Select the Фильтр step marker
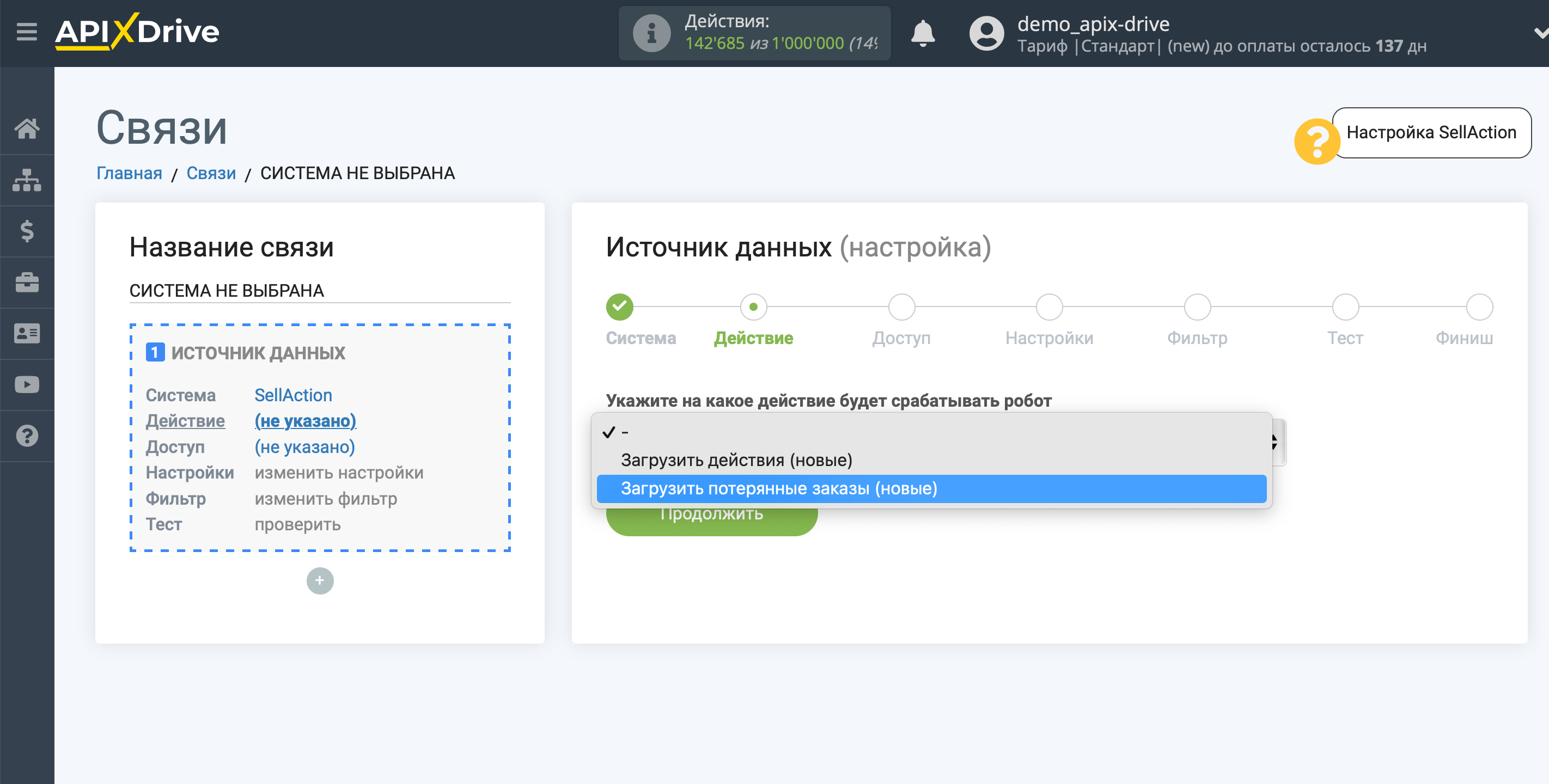Viewport: 1549px width, 784px height. pos(1197,307)
